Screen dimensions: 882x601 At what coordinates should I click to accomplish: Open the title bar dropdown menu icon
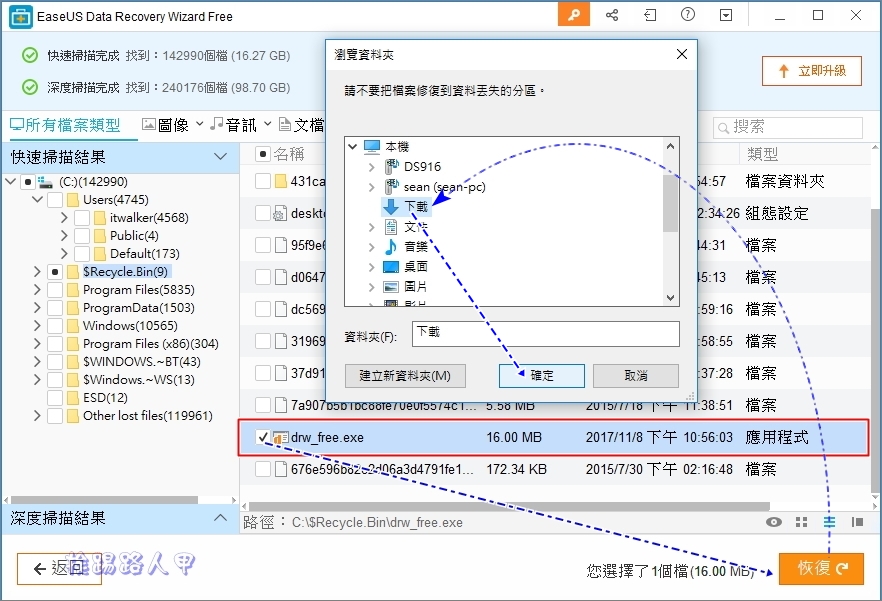click(x=726, y=15)
